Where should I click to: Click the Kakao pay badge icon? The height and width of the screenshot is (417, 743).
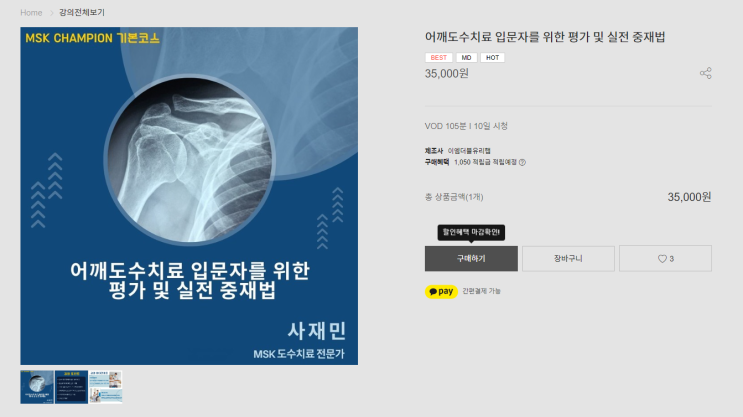[x=441, y=291]
